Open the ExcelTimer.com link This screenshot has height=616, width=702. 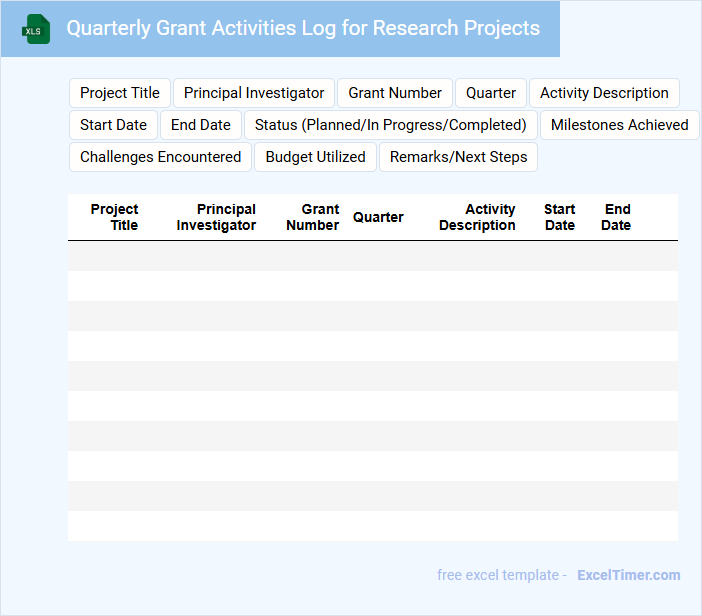point(628,575)
